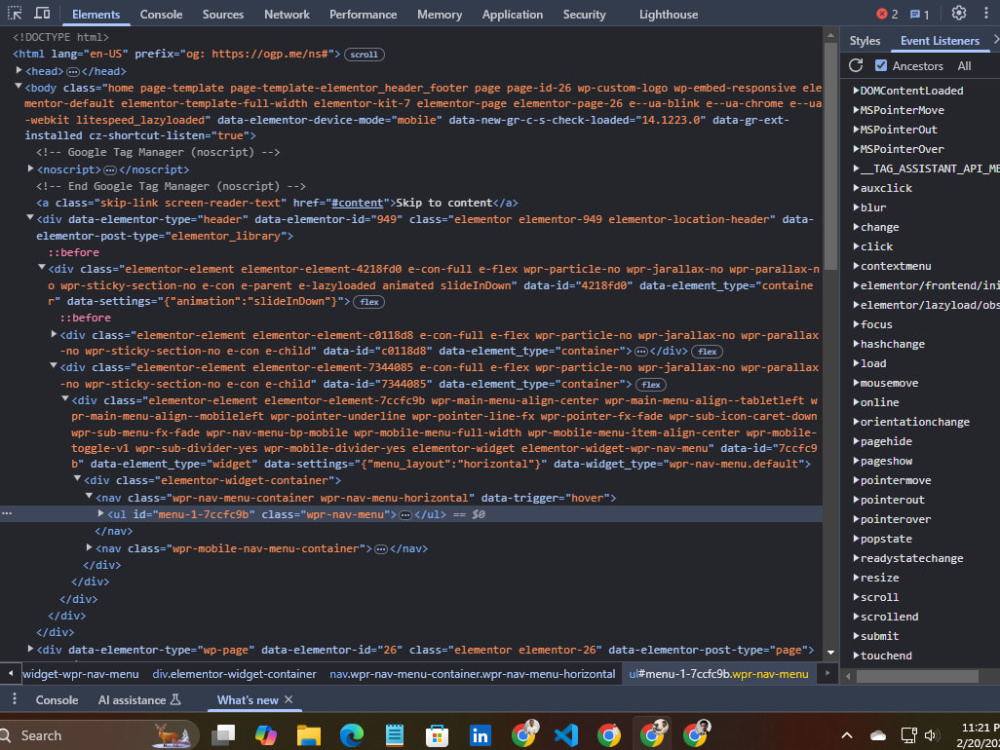Open the blue messages count badge
This screenshot has height=750, width=1000.
click(919, 14)
